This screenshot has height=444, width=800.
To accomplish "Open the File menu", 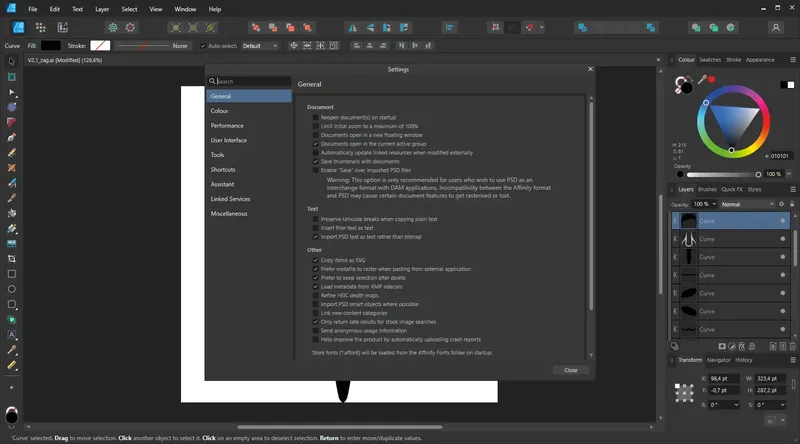I will point(33,9).
